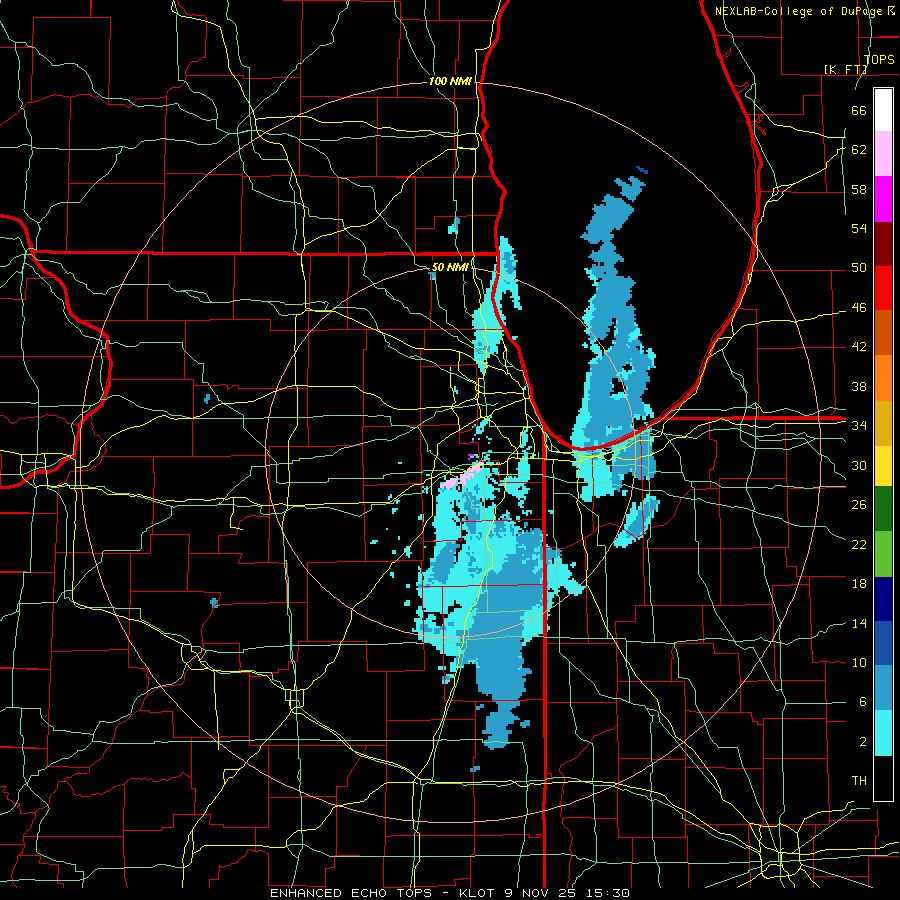Click the '62' legend scale label

click(x=859, y=150)
